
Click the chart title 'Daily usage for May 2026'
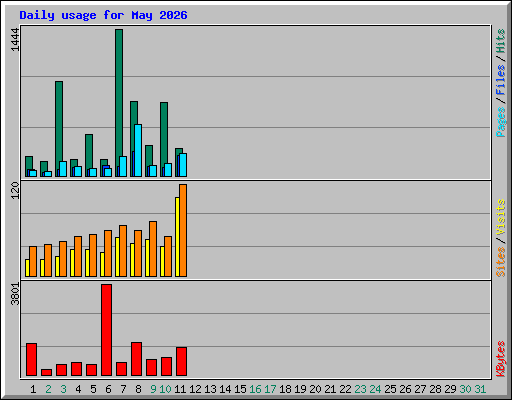click(103, 15)
